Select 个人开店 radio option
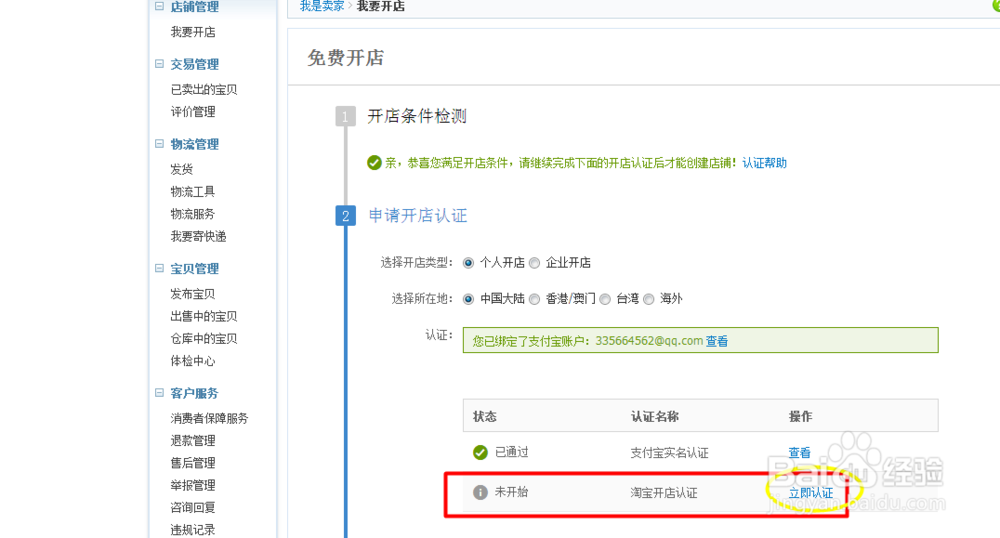The width and height of the screenshot is (1000, 538). 468,263
